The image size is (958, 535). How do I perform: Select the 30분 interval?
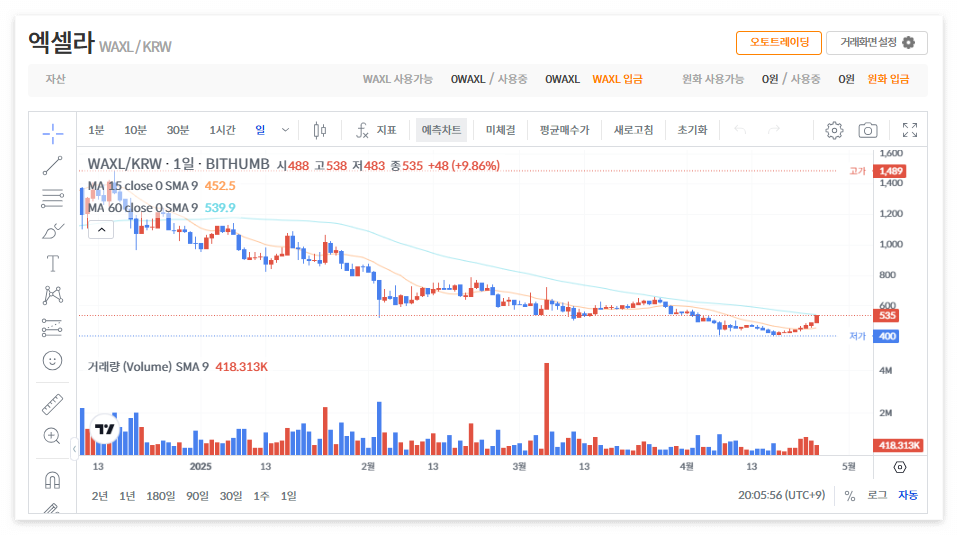[x=178, y=130]
